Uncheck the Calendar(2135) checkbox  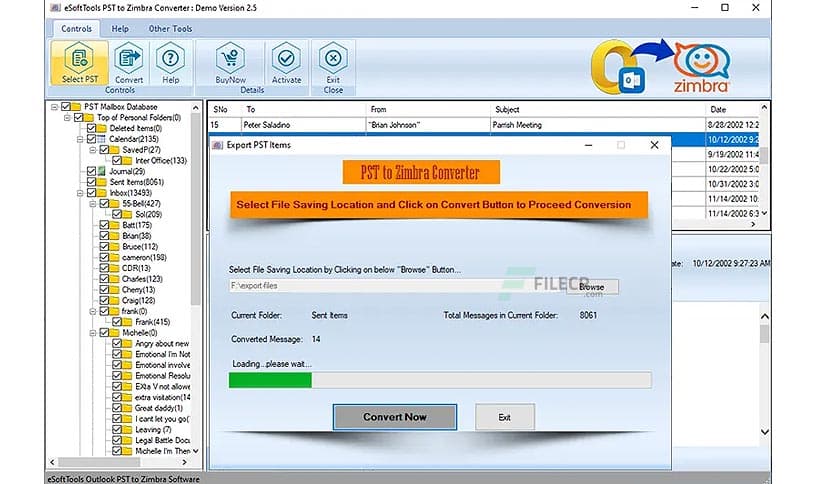(91, 139)
